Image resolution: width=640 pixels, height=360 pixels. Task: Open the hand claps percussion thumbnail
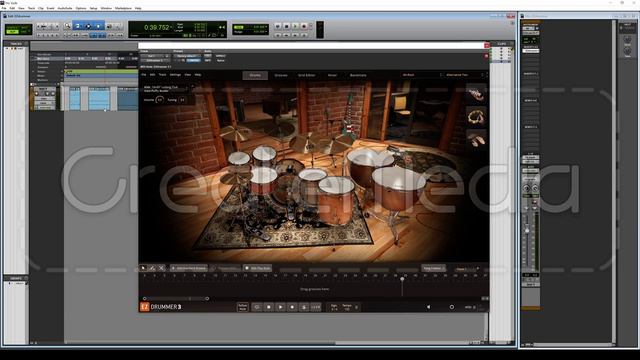pyautogui.click(x=477, y=140)
